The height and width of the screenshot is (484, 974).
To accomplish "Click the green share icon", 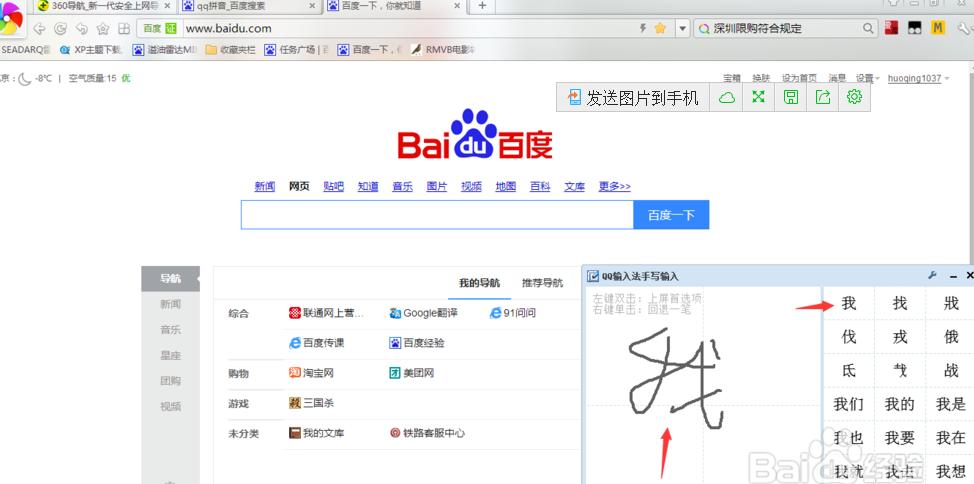I will (x=823, y=98).
